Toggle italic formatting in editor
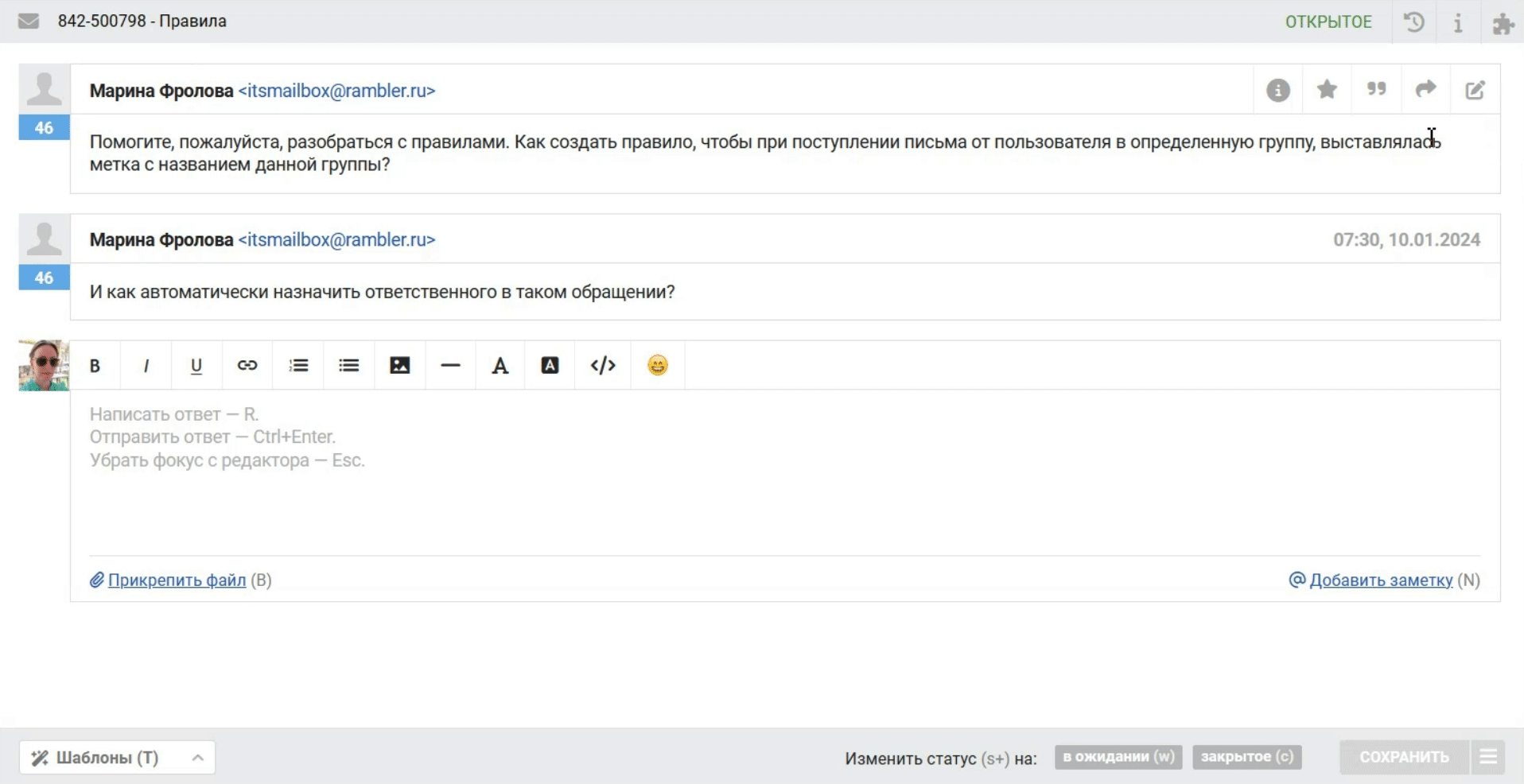Image resolution: width=1524 pixels, height=784 pixels. [146, 366]
